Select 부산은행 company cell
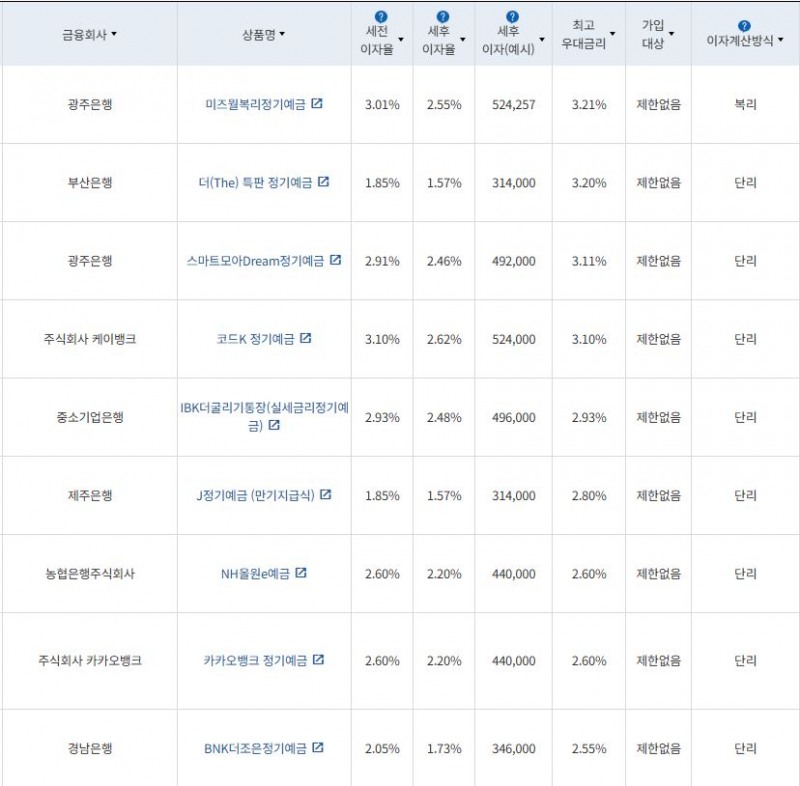 [x=90, y=183]
